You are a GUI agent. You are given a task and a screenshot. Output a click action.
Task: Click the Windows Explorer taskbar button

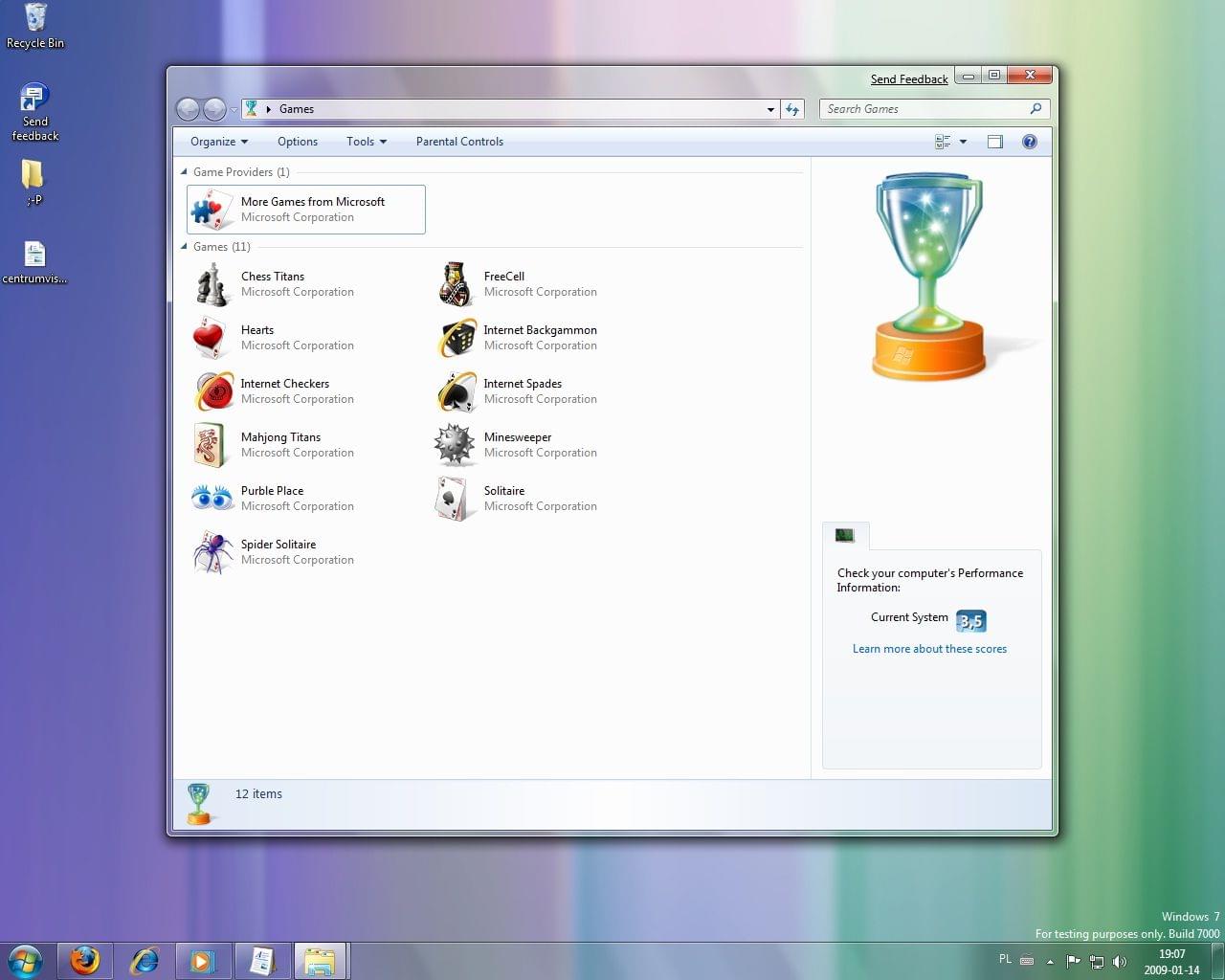pyautogui.click(x=321, y=960)
